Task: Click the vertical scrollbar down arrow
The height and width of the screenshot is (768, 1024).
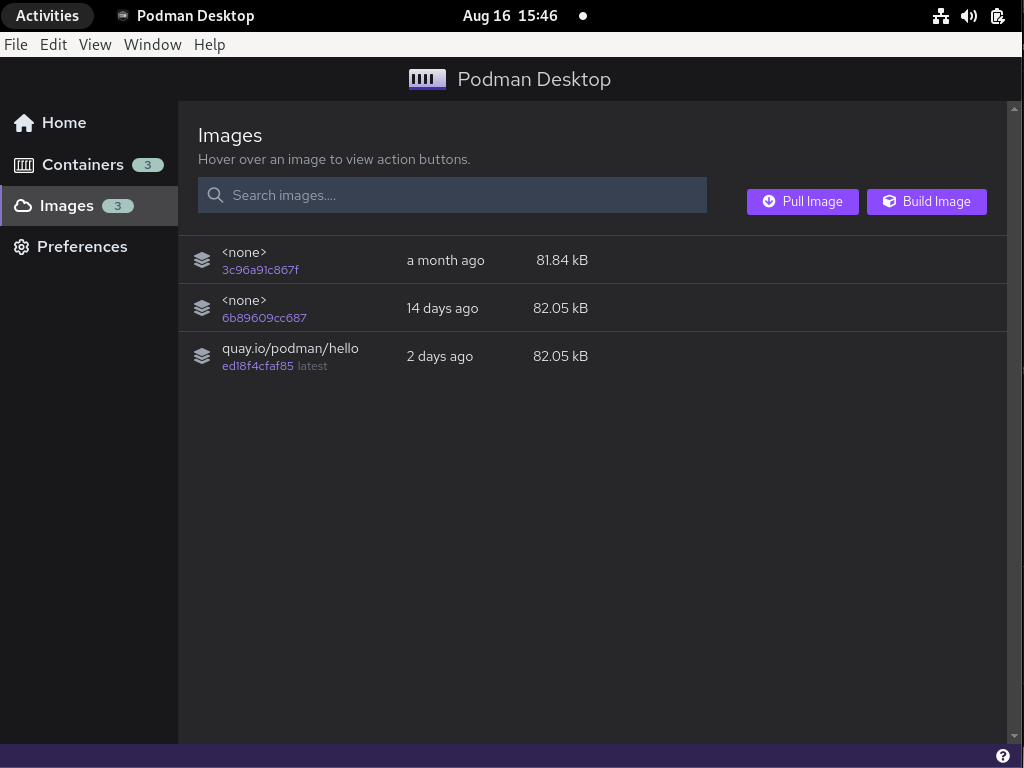Action: click(1014, 737)
